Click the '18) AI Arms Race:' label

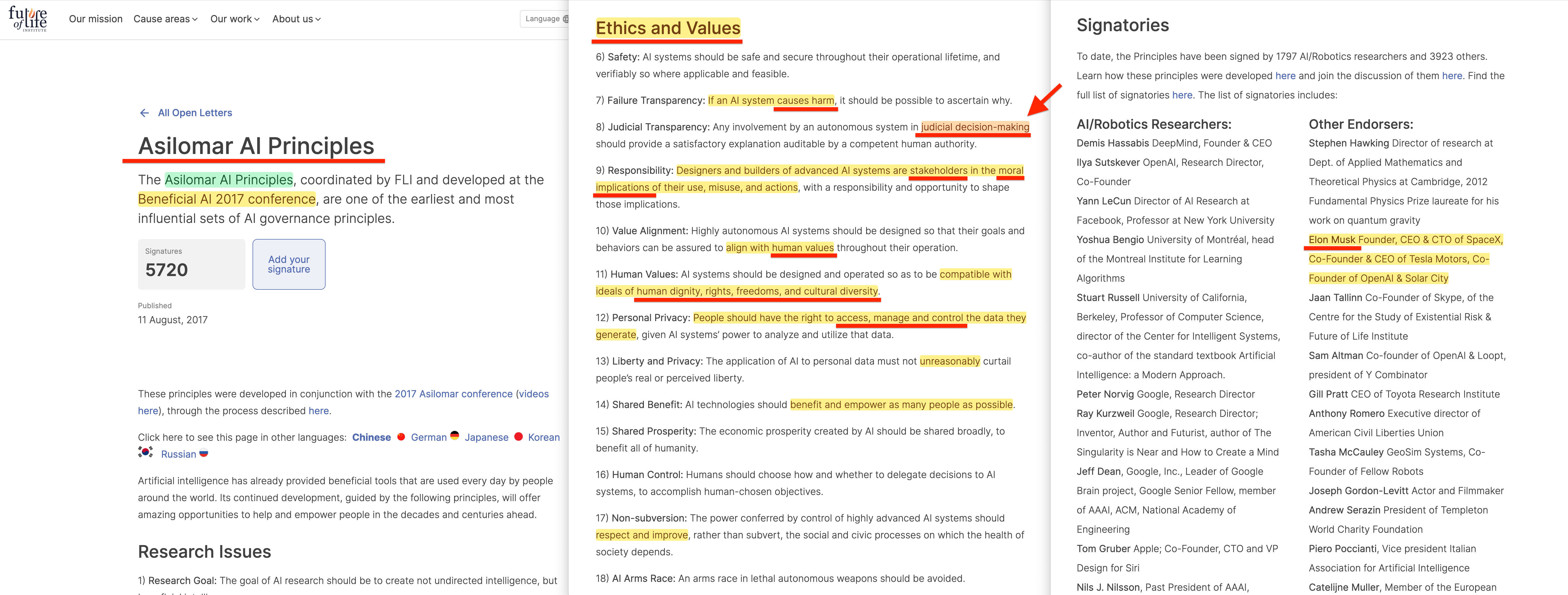[x=636, y=579]
